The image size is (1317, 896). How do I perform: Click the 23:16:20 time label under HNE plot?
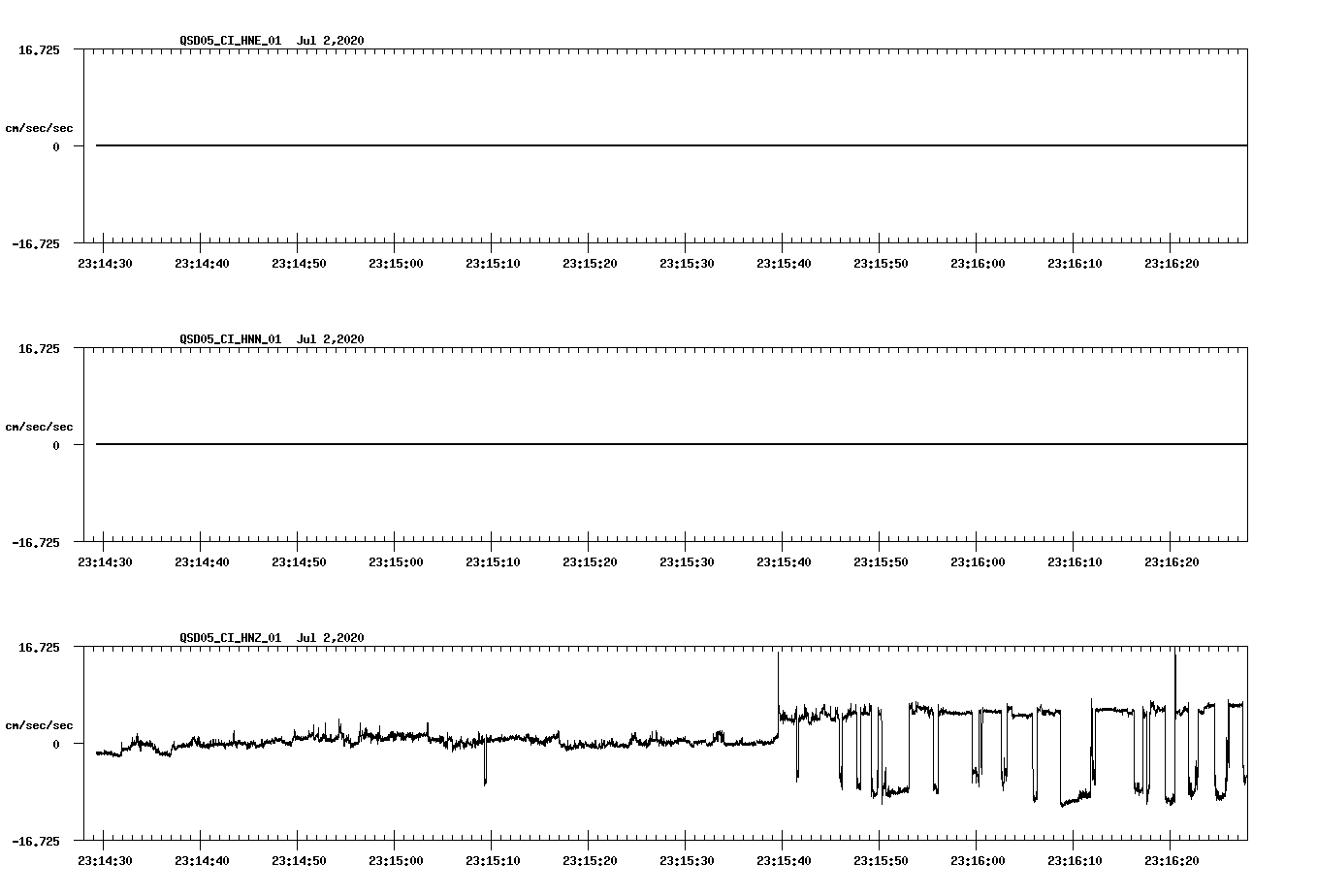tap(1172, 264)
